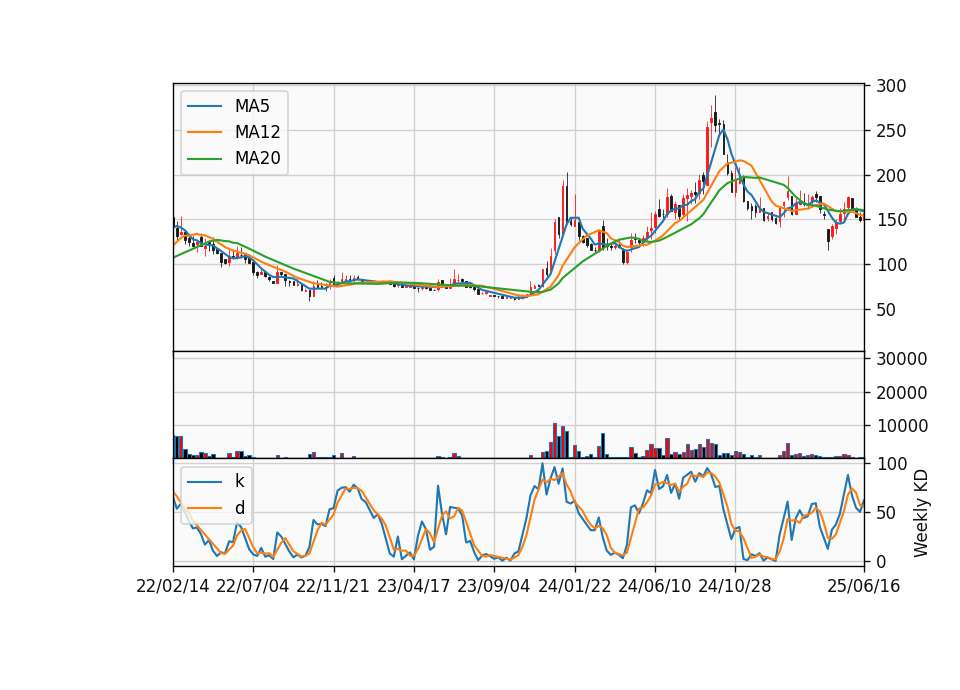The image size is (960, 690).
Task: Click the 25/06/16 date tick label
Action: tap(864, 586)
